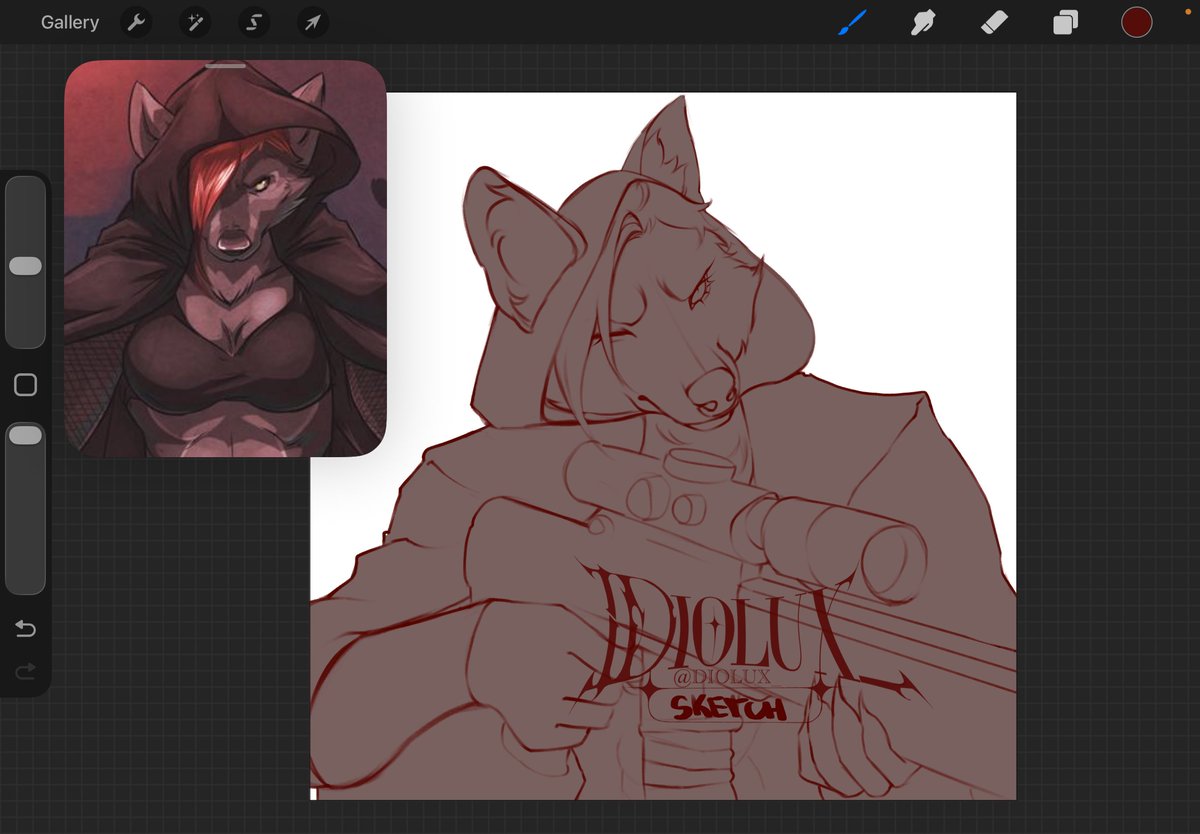This screenshot has height=834, width=1200.
Task: Activate the Transform arrow tool
Action: pyautogui.click(x=313, y=22)
